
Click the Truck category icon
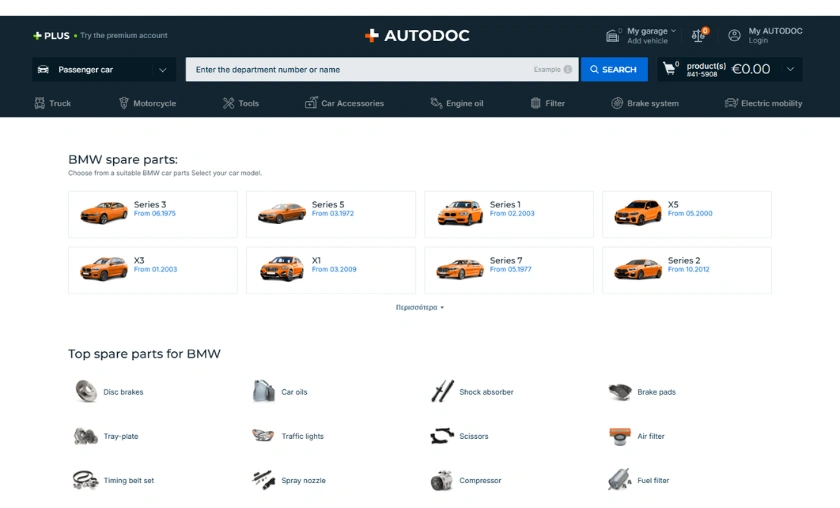[40, 103]
